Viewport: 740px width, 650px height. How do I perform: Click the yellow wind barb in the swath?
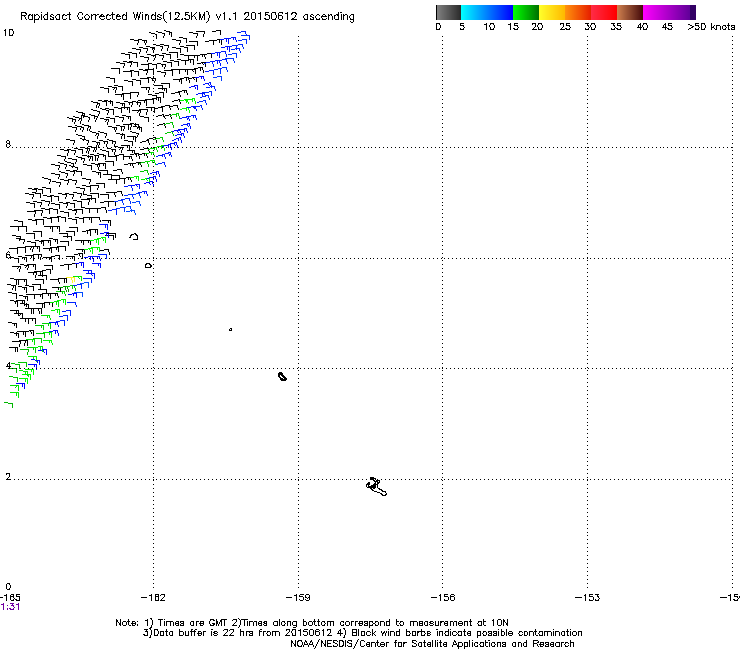[72, 279]
